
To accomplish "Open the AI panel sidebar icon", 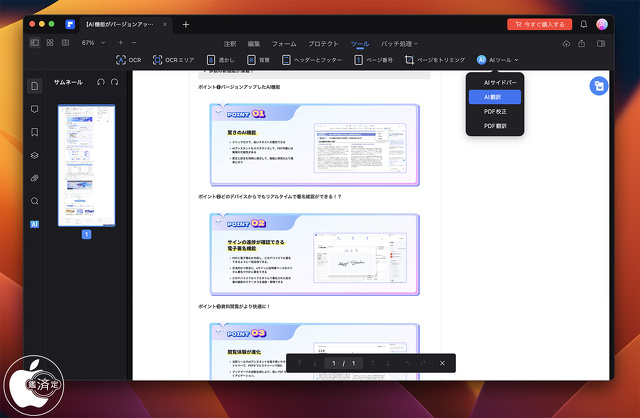I will [35, 224].
